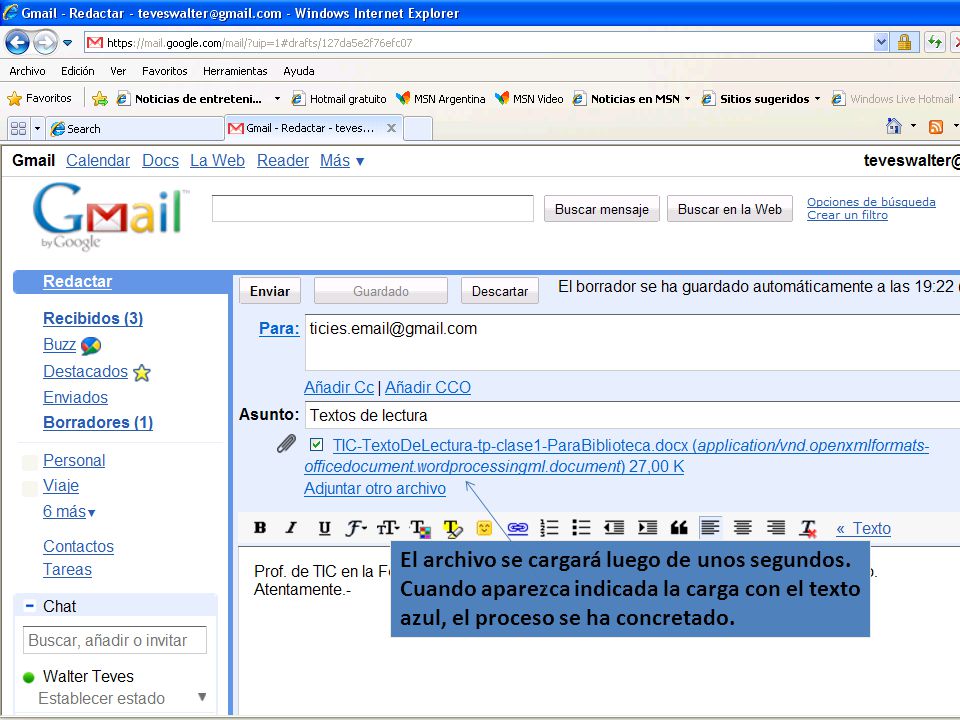Decrease indent of the paragraph

pyautogui.click(x=613, y=527)
